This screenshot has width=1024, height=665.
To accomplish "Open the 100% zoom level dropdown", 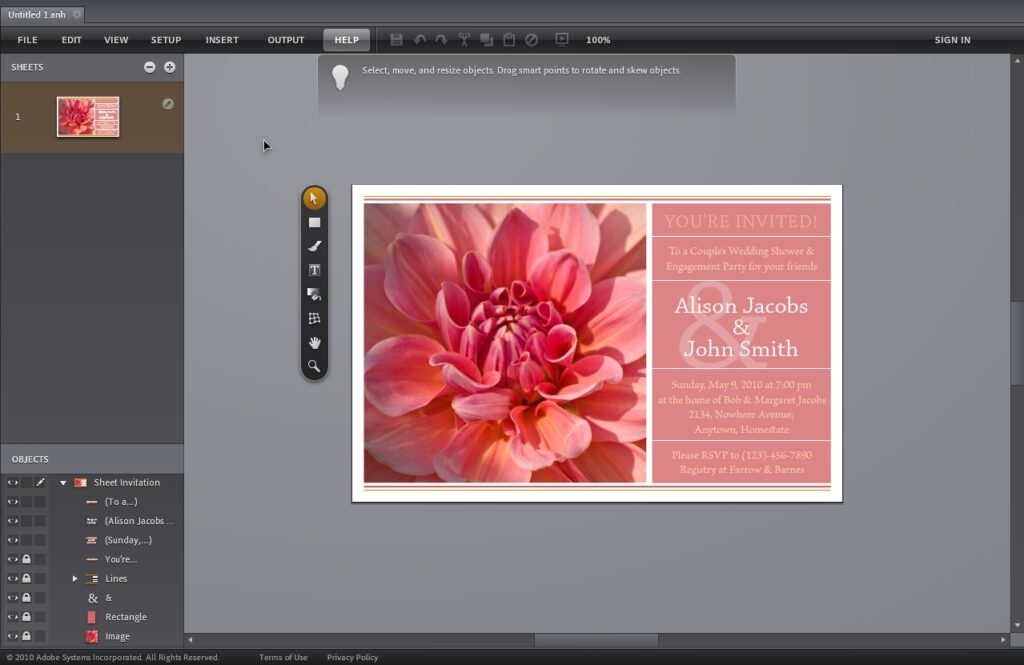I will [x=598, y=40].
